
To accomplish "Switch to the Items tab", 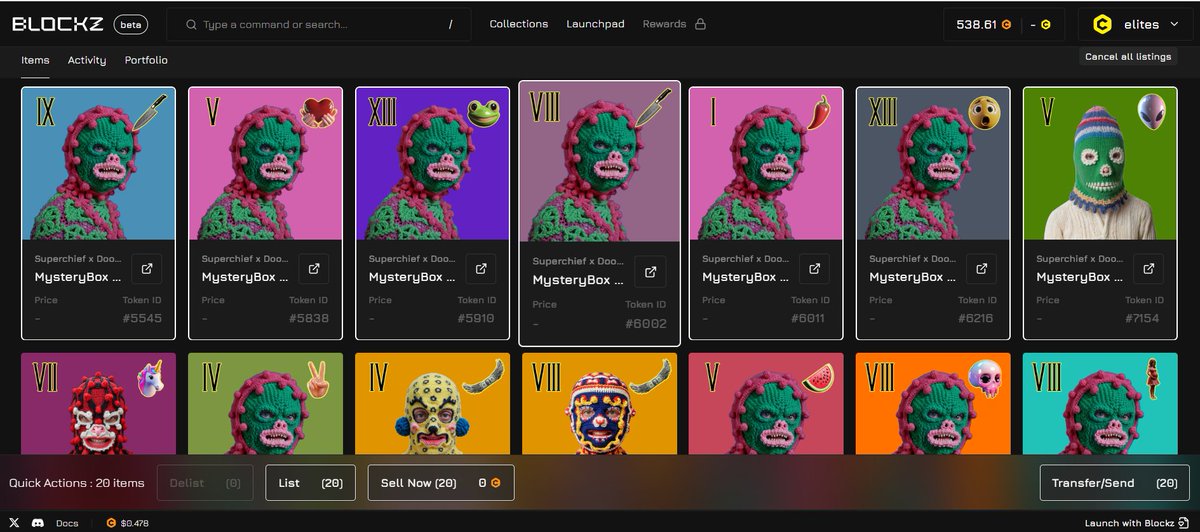I will tap(35, 60).
